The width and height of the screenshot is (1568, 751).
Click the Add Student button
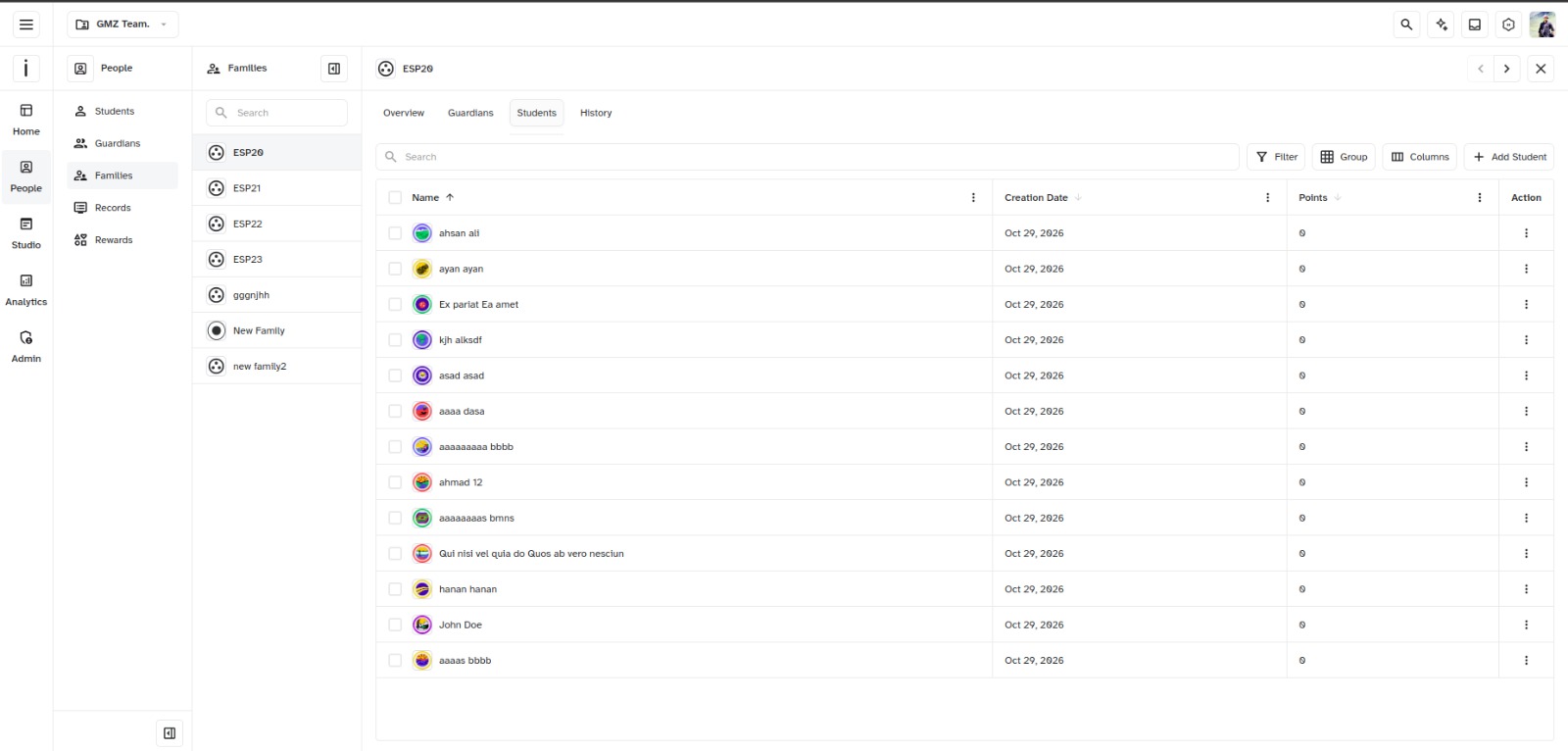[x=1509, y=157]
